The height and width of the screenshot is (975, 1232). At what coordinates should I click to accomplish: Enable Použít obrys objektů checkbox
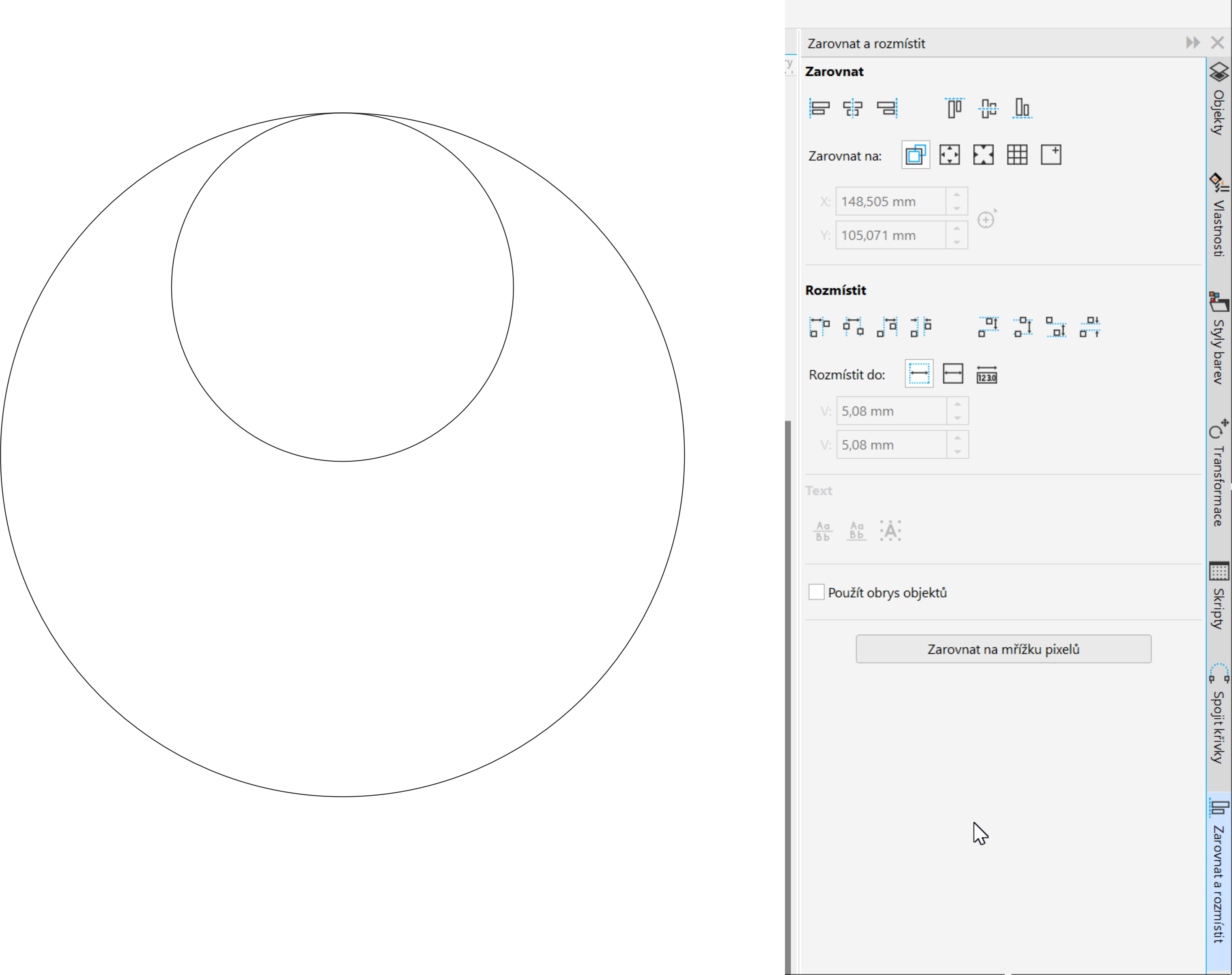pos(816,592)
